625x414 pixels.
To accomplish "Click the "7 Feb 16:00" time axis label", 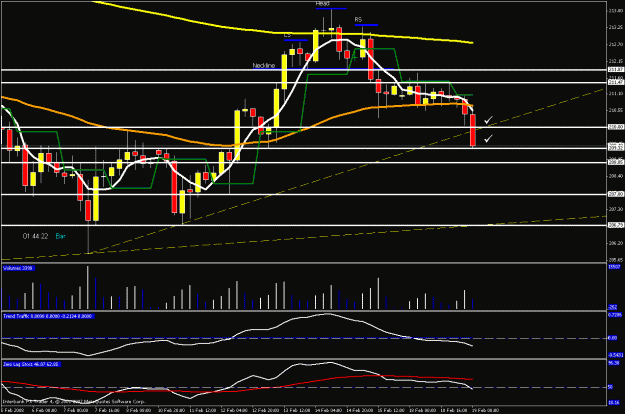I will click(107, 410).
